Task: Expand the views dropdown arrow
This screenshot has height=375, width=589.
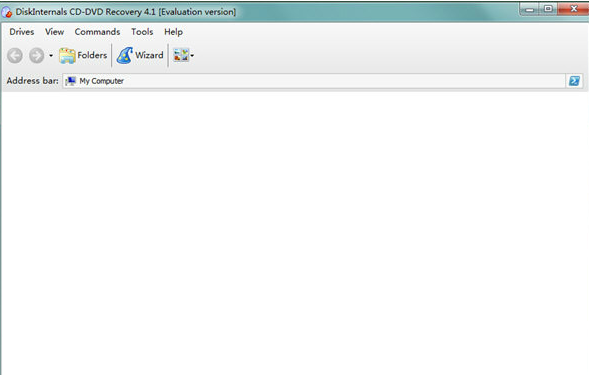Action: pyautogui.click(x=192, y=56)
